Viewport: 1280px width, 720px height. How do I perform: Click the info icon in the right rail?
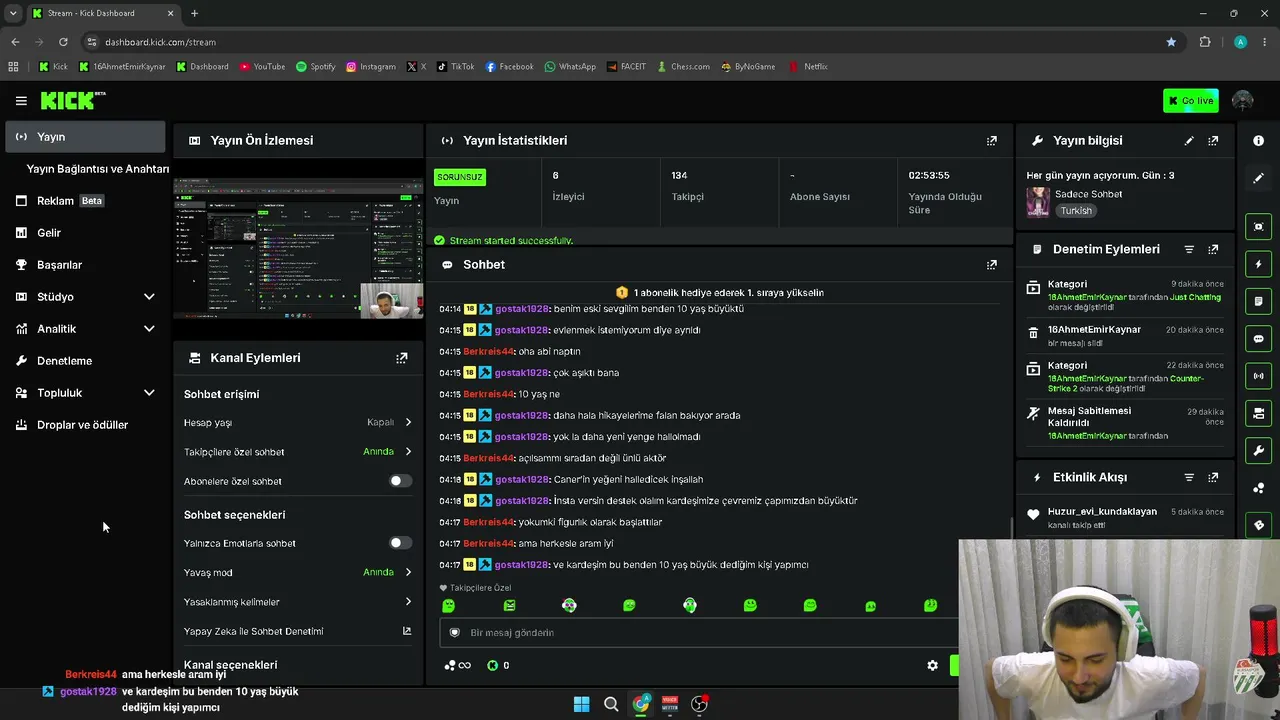click(x=1259, y=141)
